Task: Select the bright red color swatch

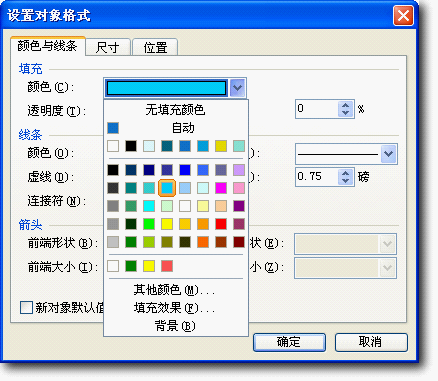Action: [x=221, y=224]
